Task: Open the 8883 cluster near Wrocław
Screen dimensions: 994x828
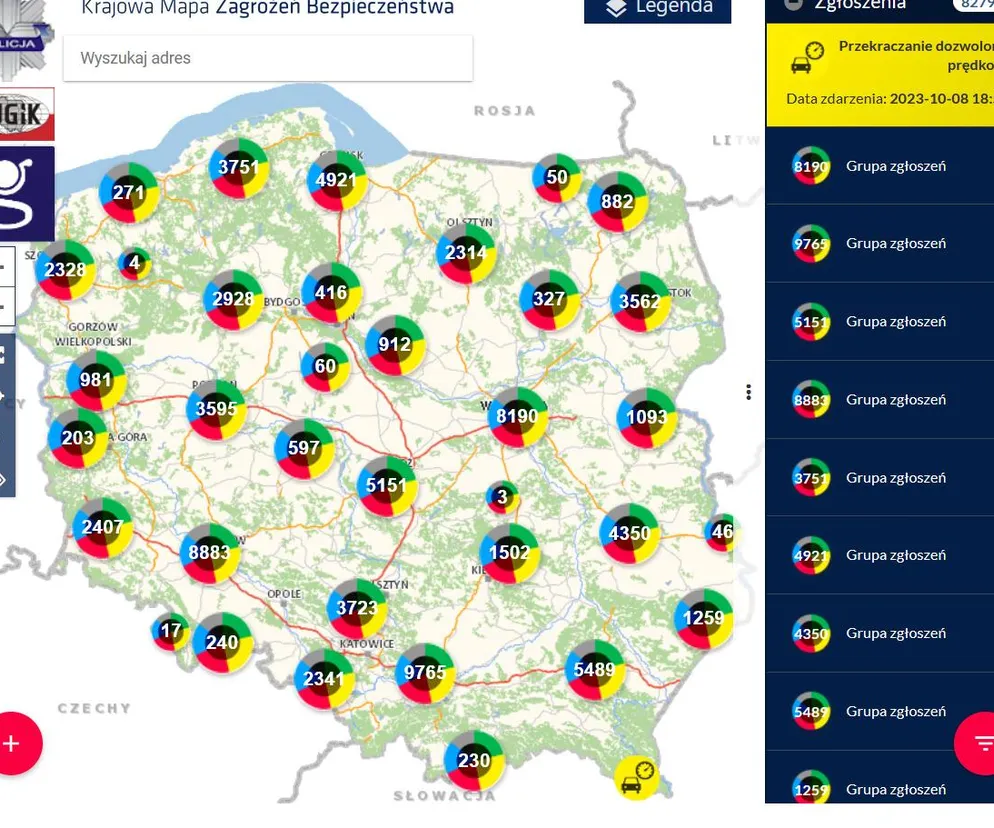Action: pos(209,553)
